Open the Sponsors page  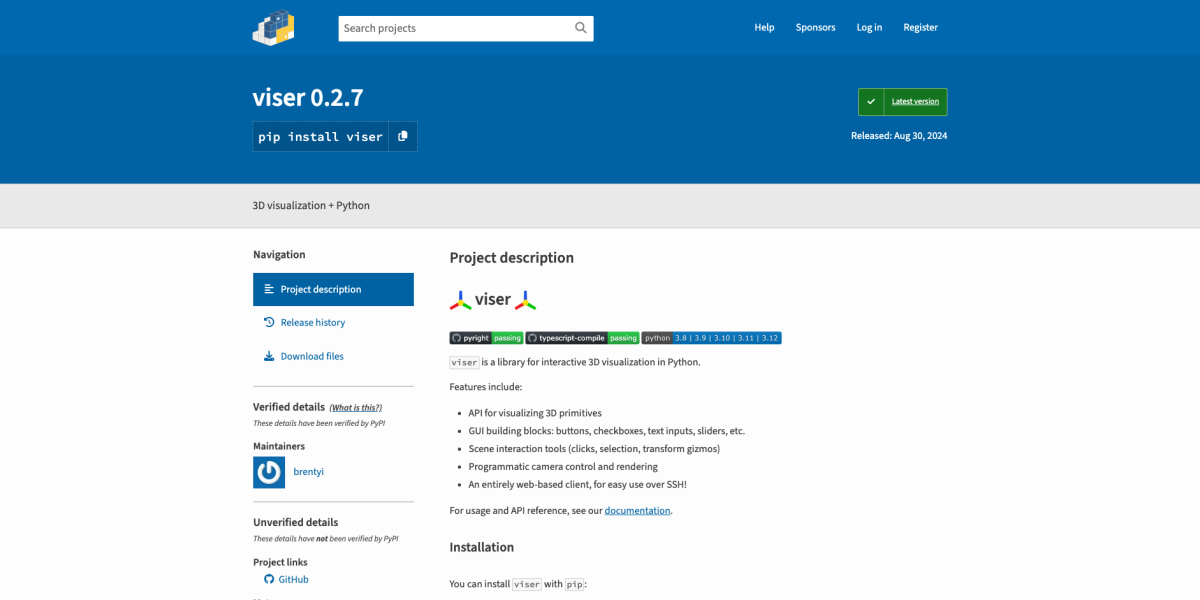tap(815, 27)
